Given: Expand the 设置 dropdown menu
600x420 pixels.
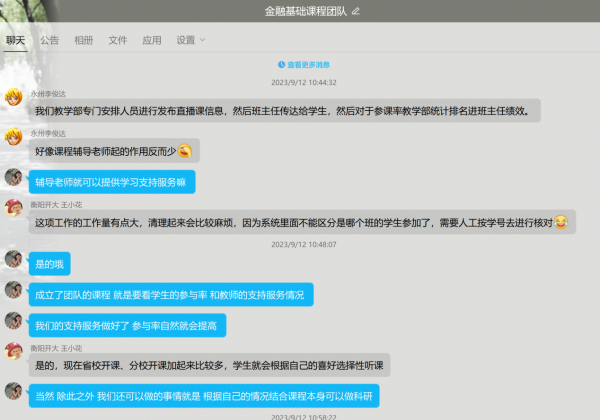Looking at the screenshot, I should [x=190, y=40].
